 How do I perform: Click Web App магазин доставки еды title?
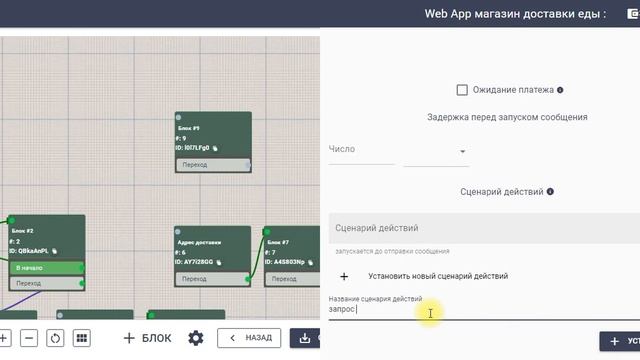(x=515, y=13)
